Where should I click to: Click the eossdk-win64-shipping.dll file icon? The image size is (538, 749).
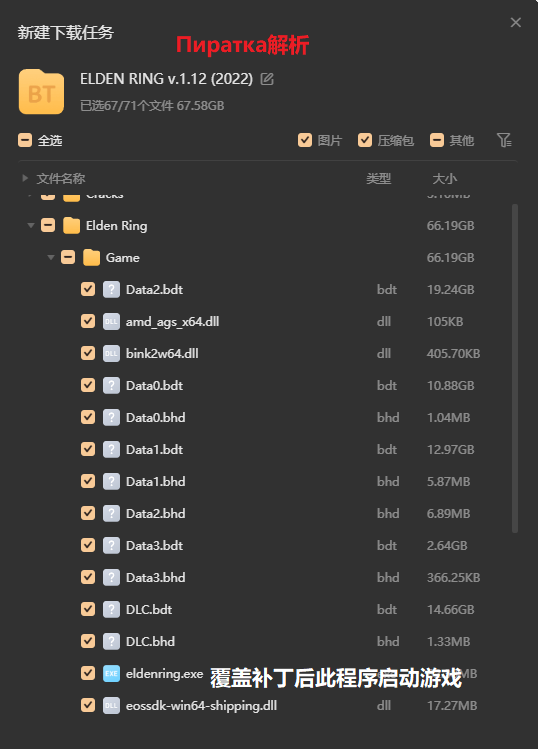point(111,706)
